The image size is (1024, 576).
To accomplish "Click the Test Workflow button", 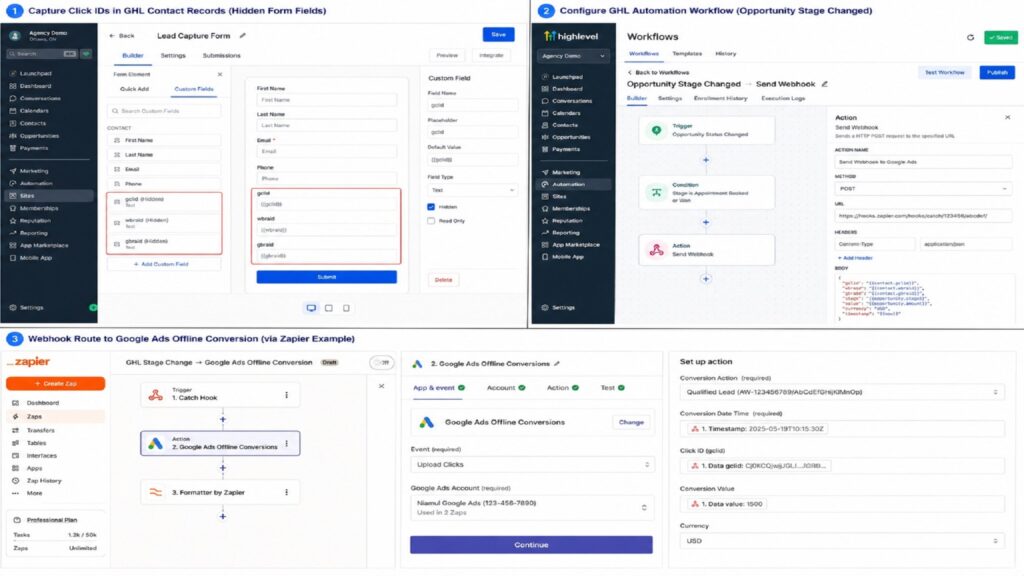I will pyautogui.click(x=944, y=72).
